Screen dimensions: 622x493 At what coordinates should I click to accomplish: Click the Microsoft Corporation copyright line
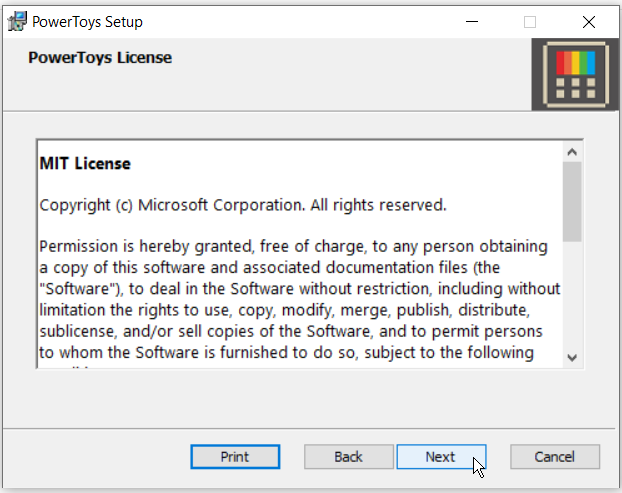click(x=243, y=205)
